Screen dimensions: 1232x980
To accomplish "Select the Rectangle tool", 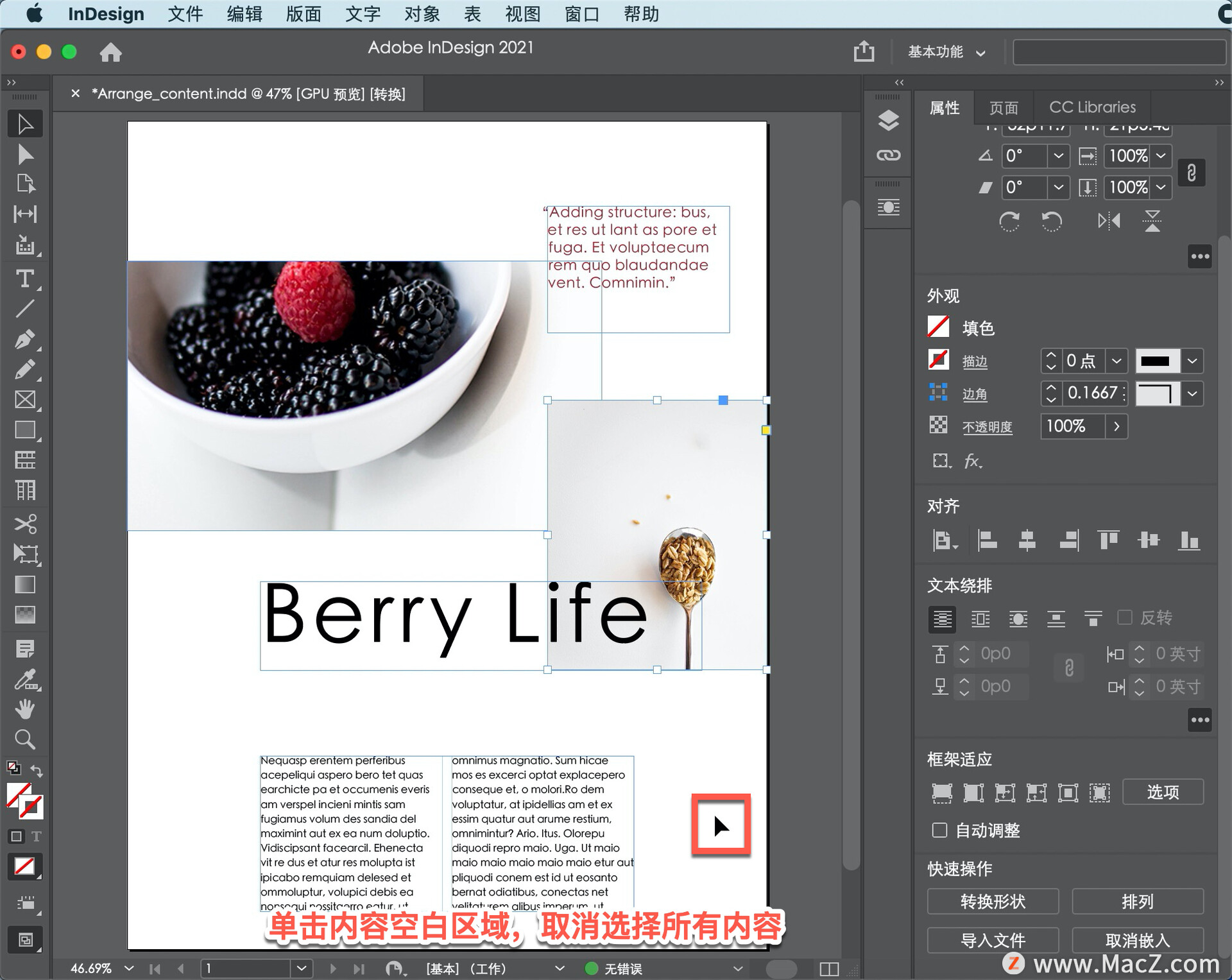I will click(25, 430).
